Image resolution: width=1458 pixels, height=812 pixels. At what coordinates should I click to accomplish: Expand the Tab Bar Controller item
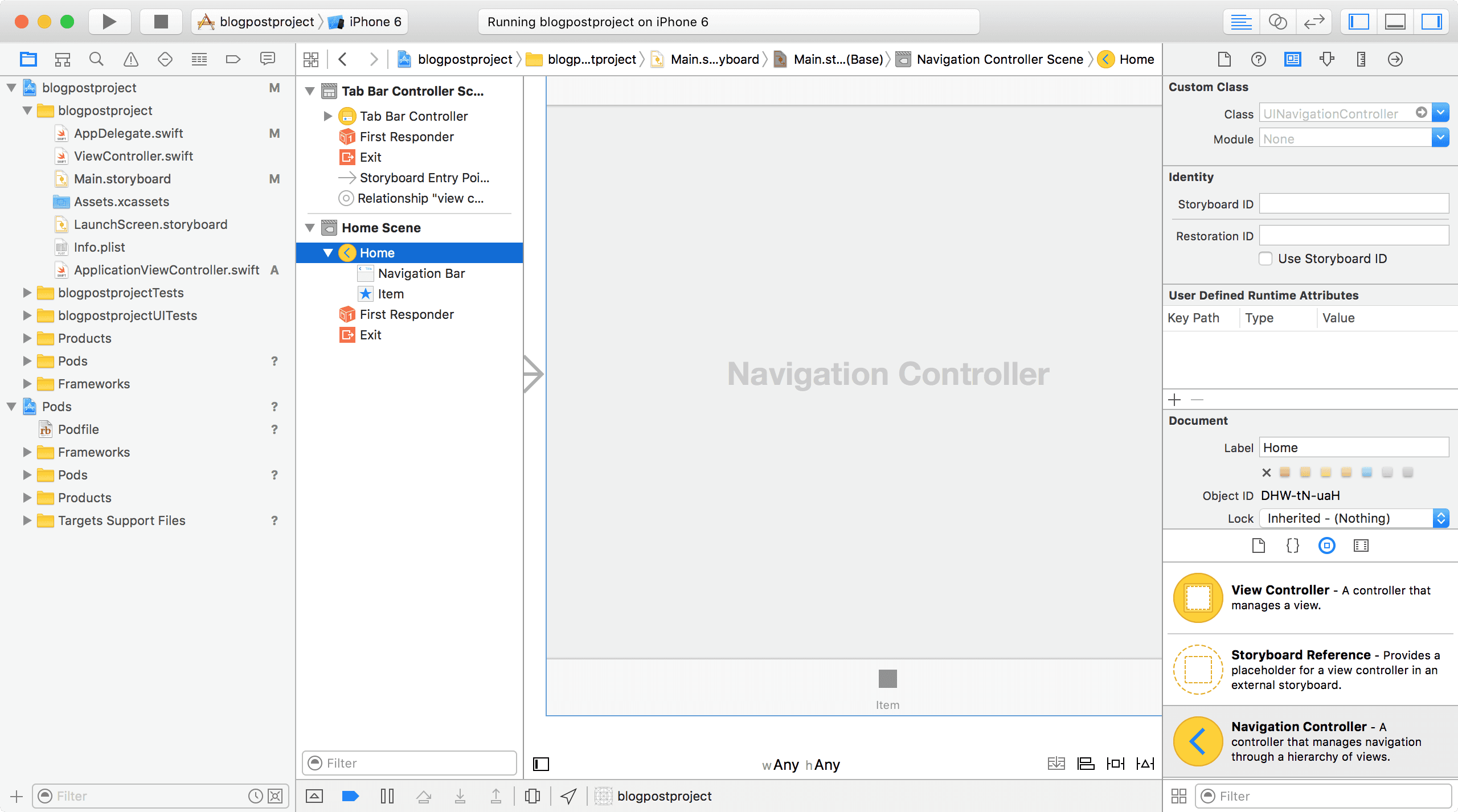click(327, 116)
